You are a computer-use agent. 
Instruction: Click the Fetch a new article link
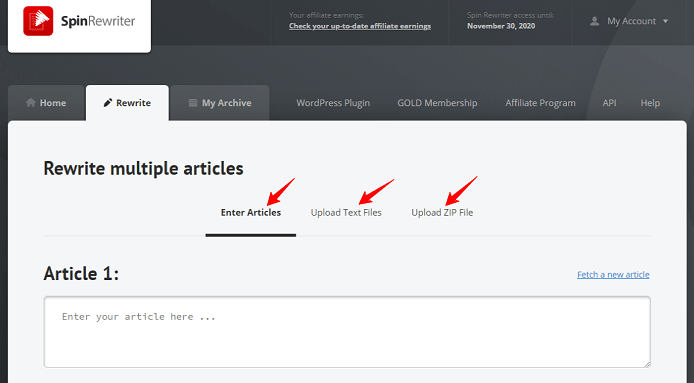coord(613,275)
